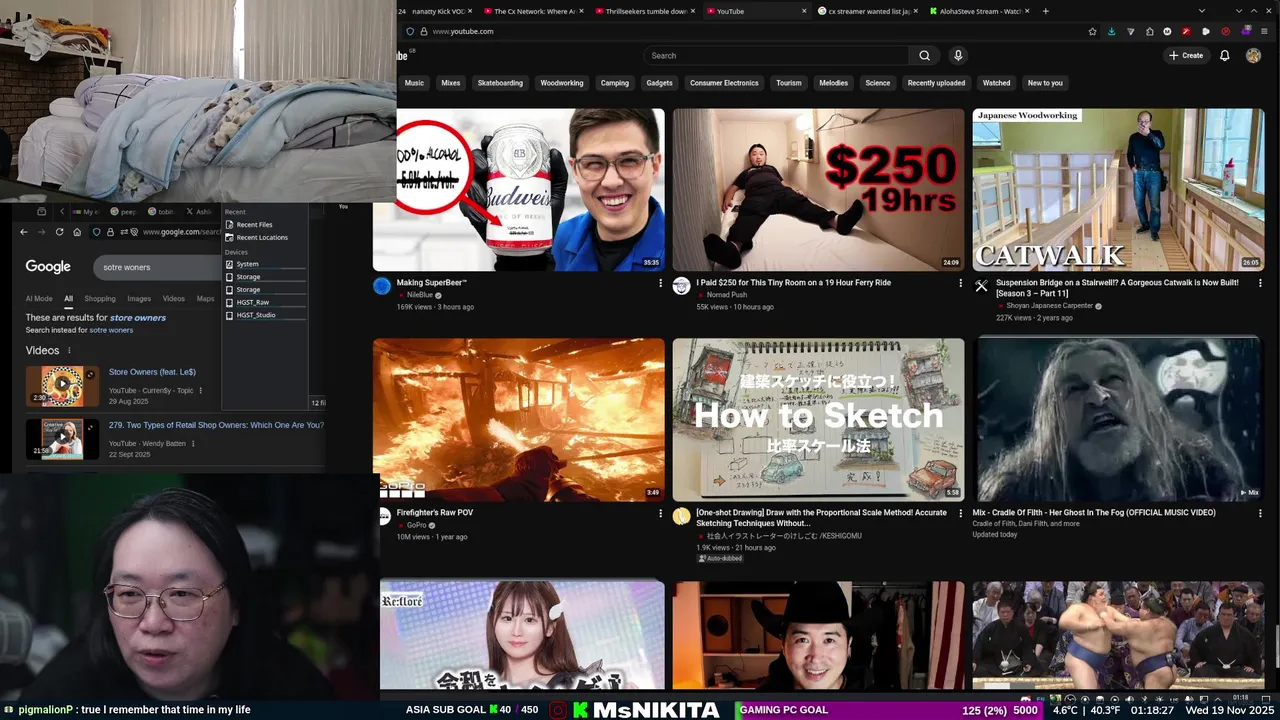
Task: Select the Music filter chip
Action: coord(414,83)
